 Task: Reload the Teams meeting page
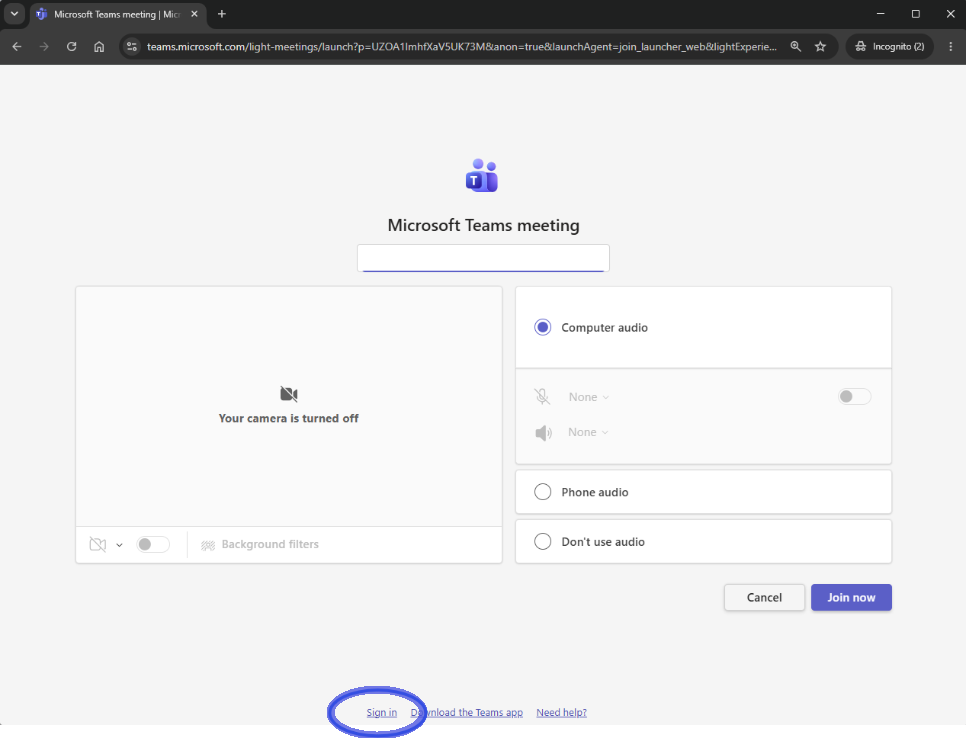71,47
